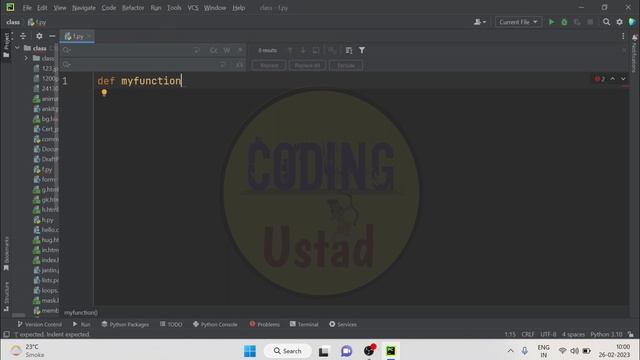This screenshot has height=360, width=640.
Task: Toggle Regex option in find bar
Action: 240,50
